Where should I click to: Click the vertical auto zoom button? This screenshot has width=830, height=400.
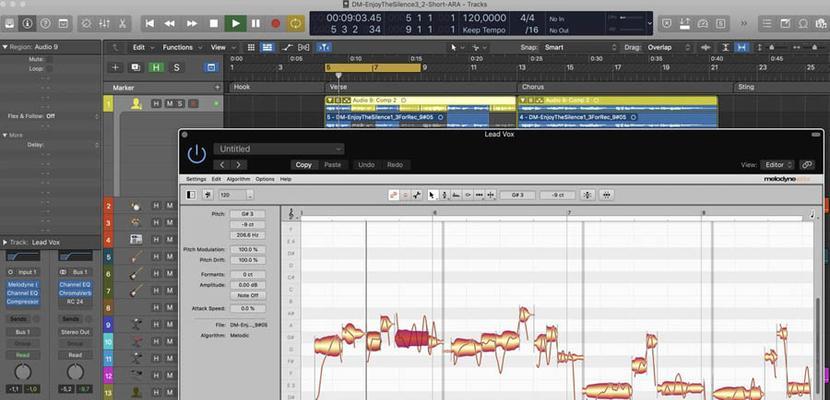[x=726, y=48]
